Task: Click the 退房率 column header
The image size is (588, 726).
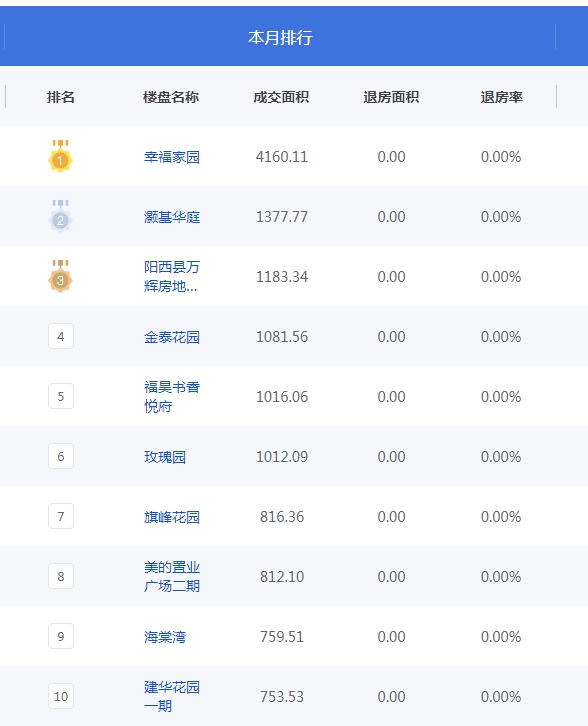Action: point(501,97)
